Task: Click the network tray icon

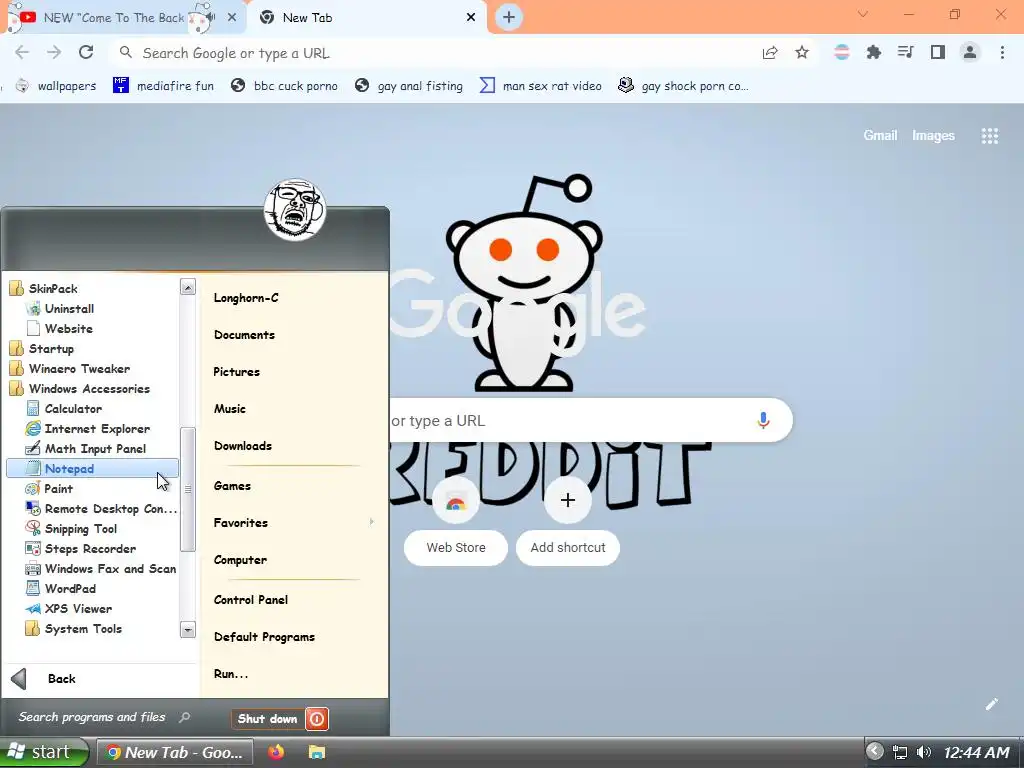Action: click(x=900, y=752)
